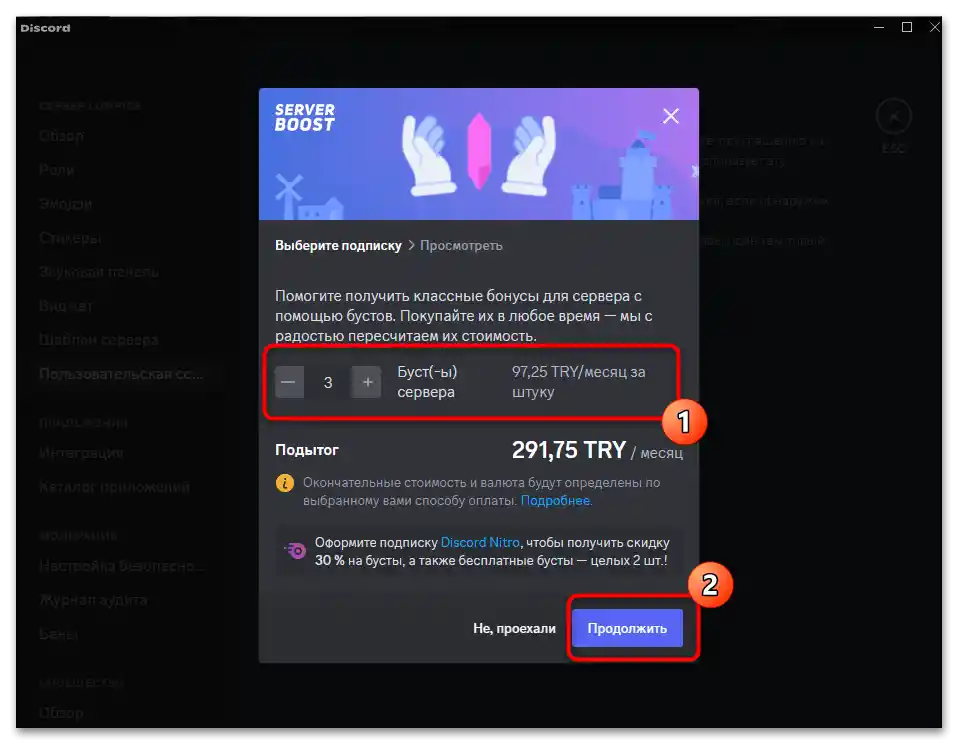Open Эмодзи in background settings sidebar

(65, 203)
